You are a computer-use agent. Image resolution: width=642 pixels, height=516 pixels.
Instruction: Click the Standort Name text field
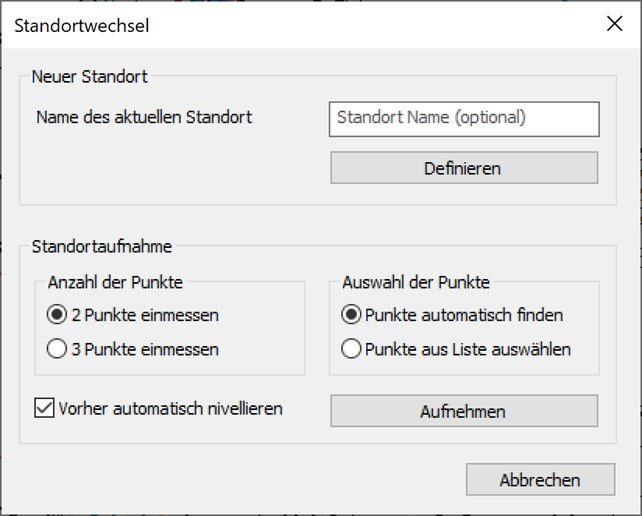(x=464, y=118)
